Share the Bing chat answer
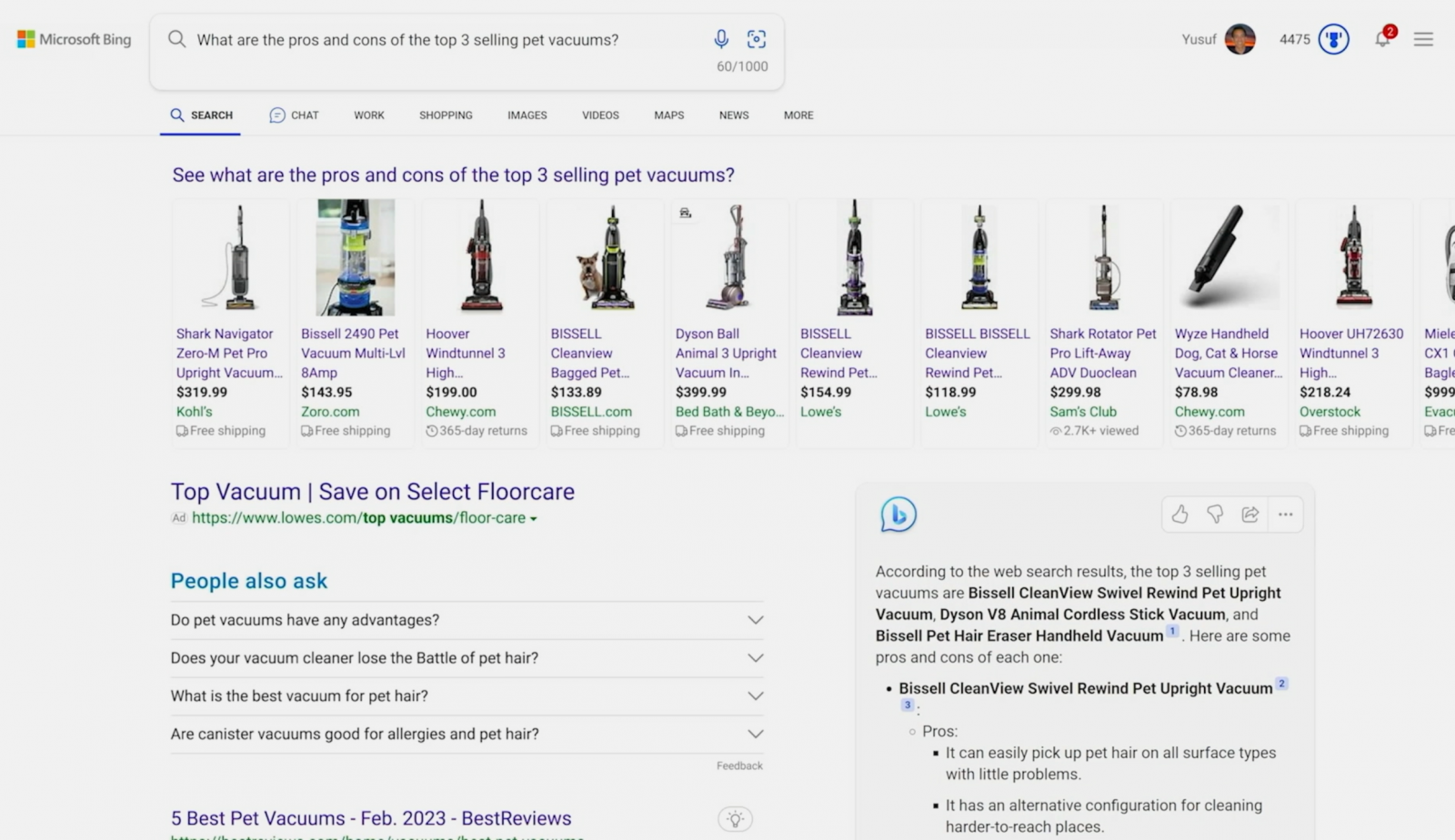This screenshot has height=840, width=1455. pos(1249,514)
